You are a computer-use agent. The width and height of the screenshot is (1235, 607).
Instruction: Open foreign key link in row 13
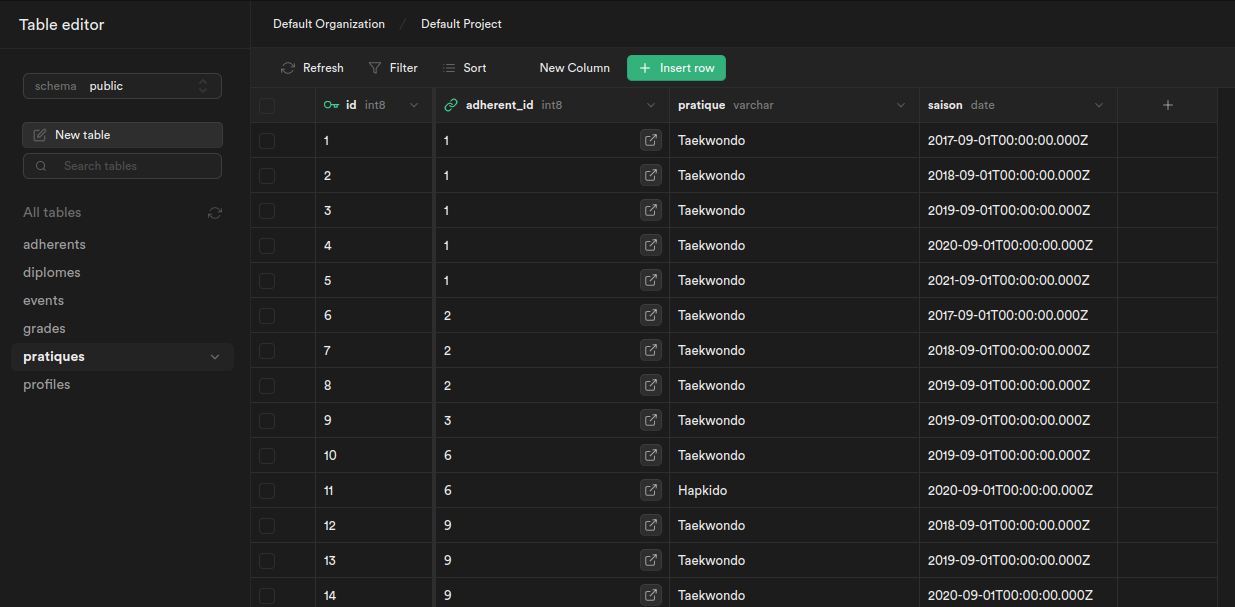(651, 561)
